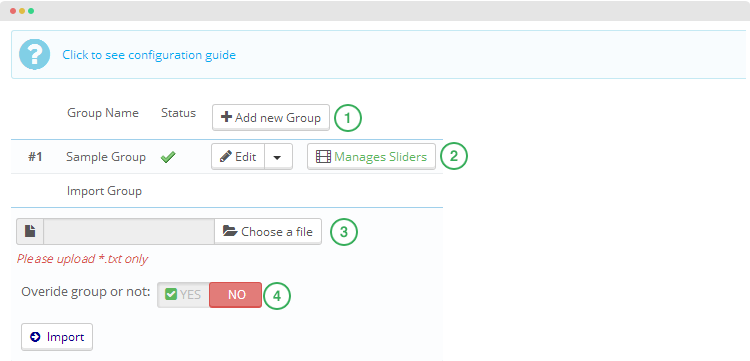Click the Add new Group button
Screen dimensions: 750x361
tap(271, 118)
